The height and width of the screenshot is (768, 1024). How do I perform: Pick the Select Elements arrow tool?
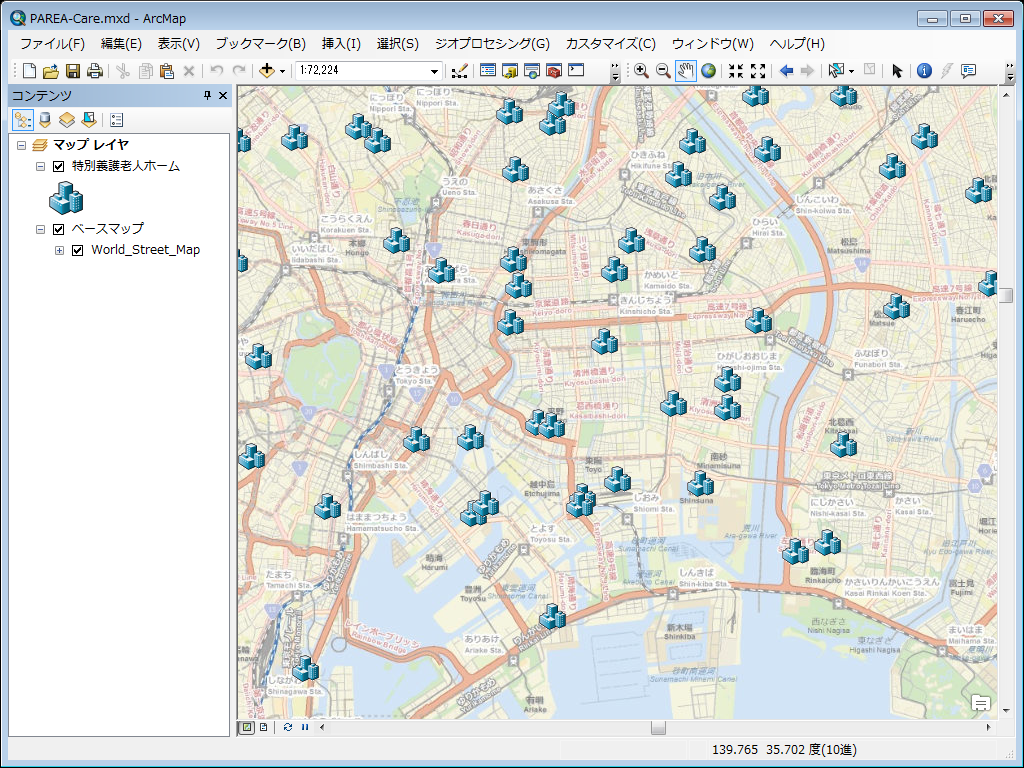tap(897, 71)
